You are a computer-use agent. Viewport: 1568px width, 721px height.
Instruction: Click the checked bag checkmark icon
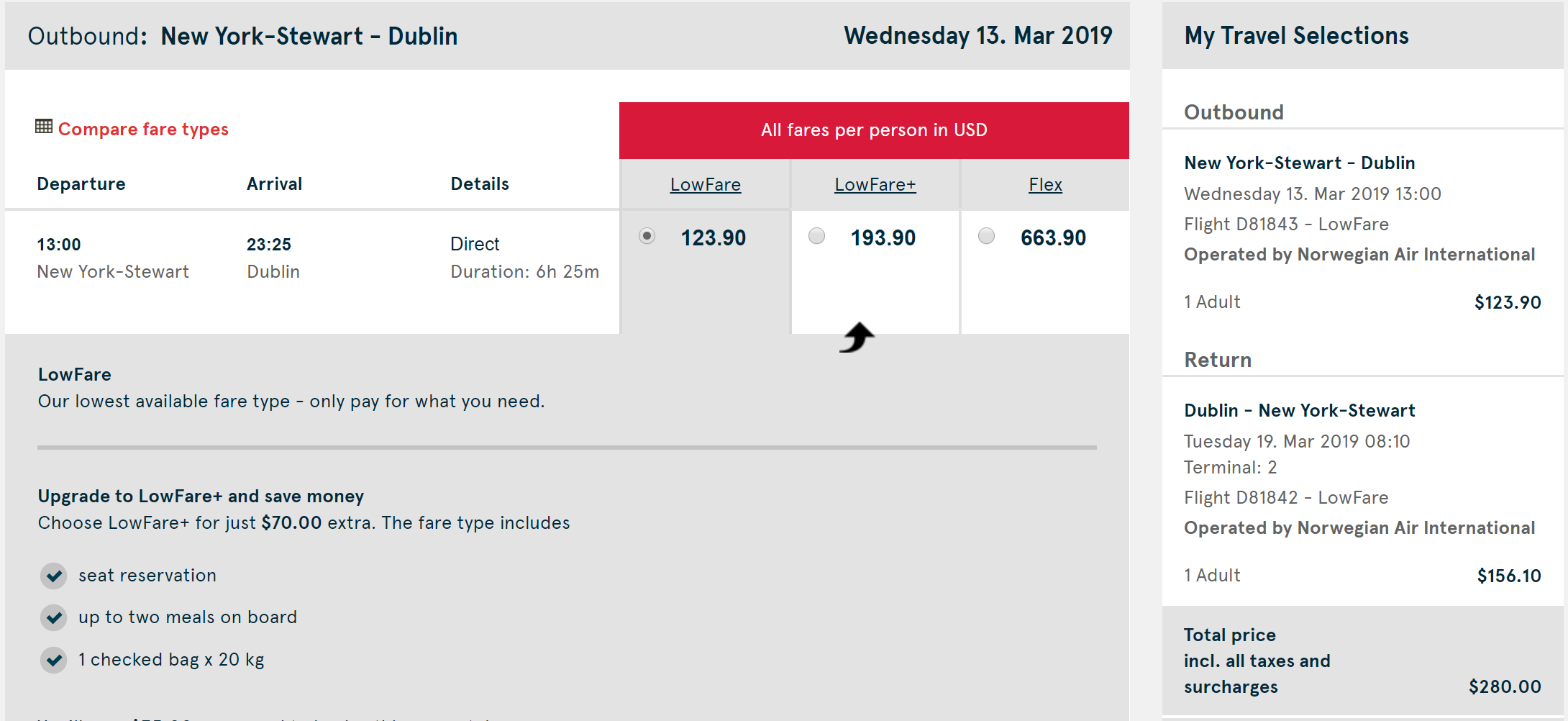tap(54, 660)
